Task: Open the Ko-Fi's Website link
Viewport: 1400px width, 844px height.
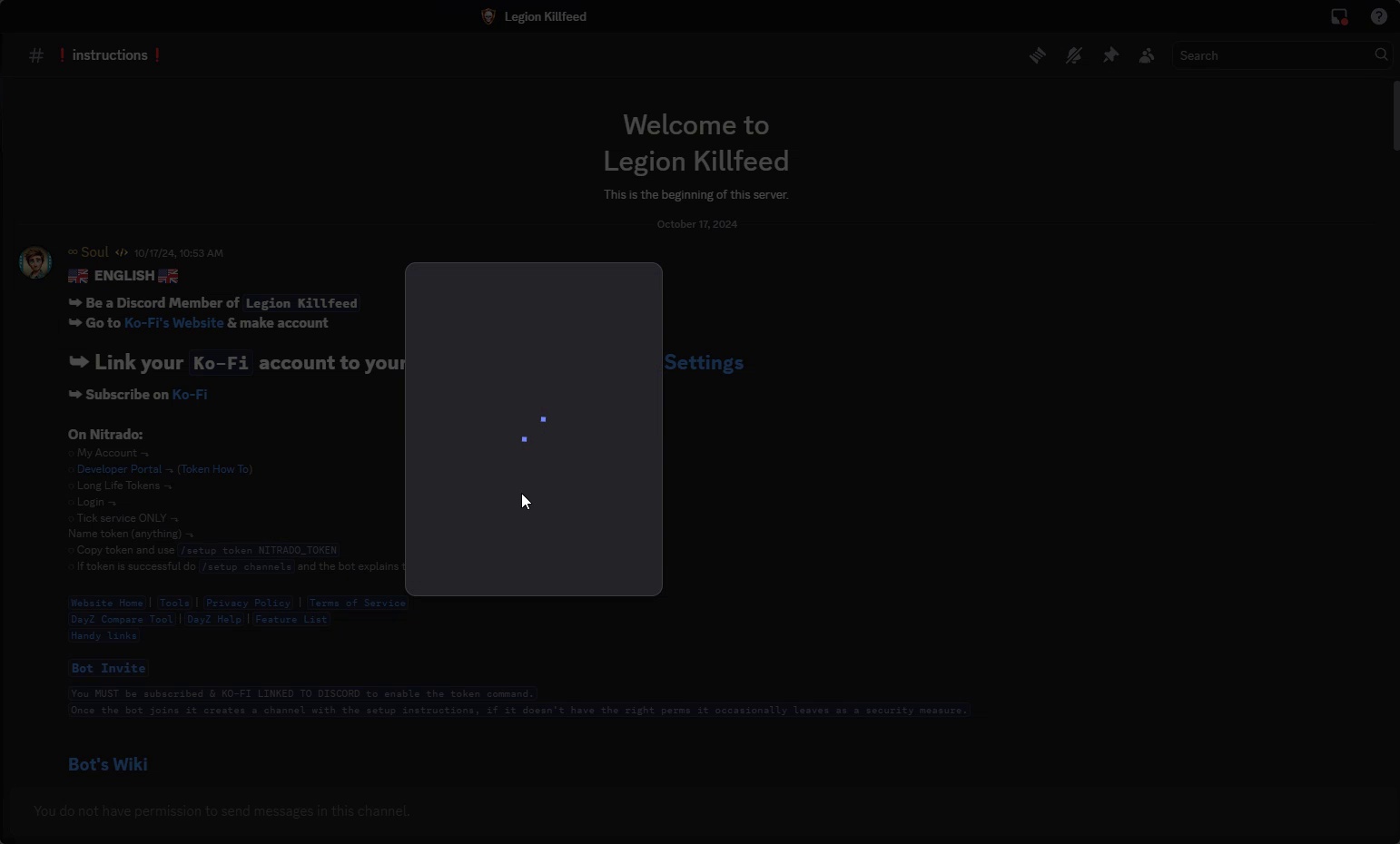Action: [x=174, y=324]
